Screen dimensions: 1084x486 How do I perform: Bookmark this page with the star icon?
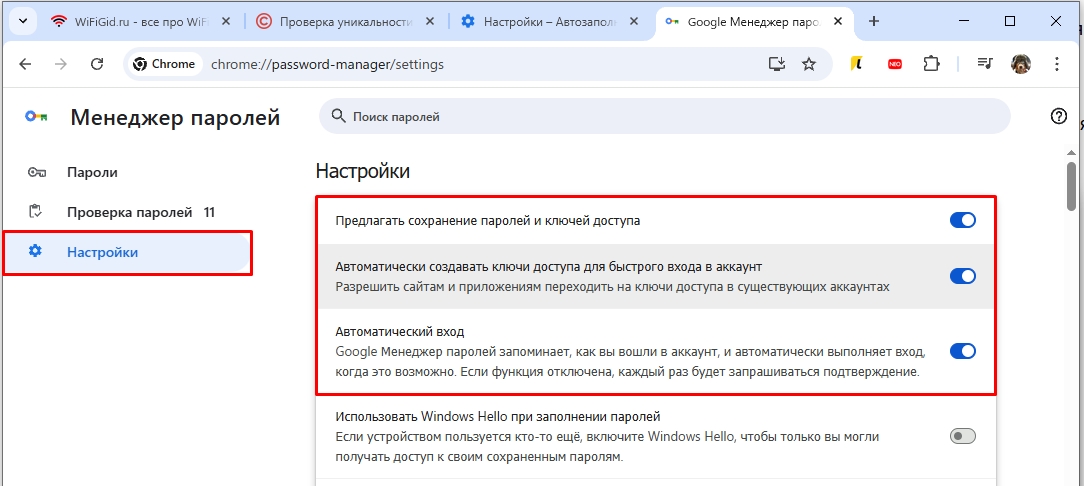pos(809,64)
